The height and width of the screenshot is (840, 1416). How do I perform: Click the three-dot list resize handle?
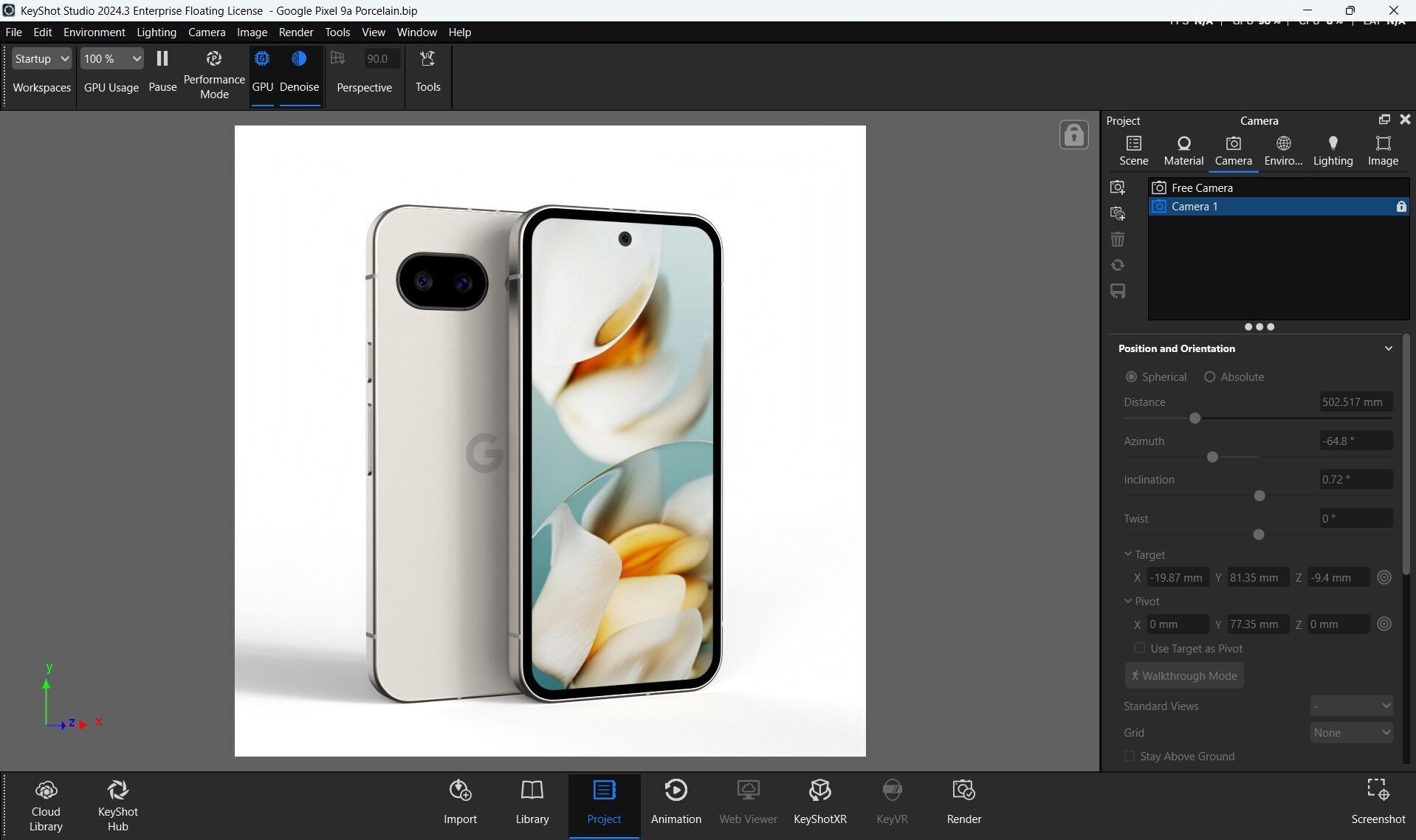click(x=1259, y=326)
